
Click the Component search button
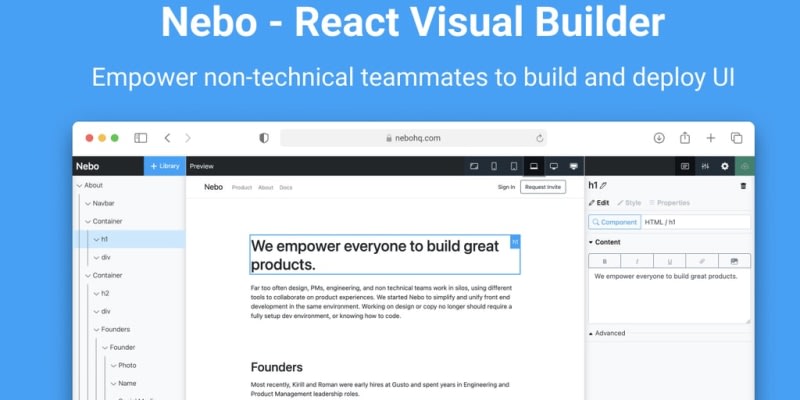615,222
